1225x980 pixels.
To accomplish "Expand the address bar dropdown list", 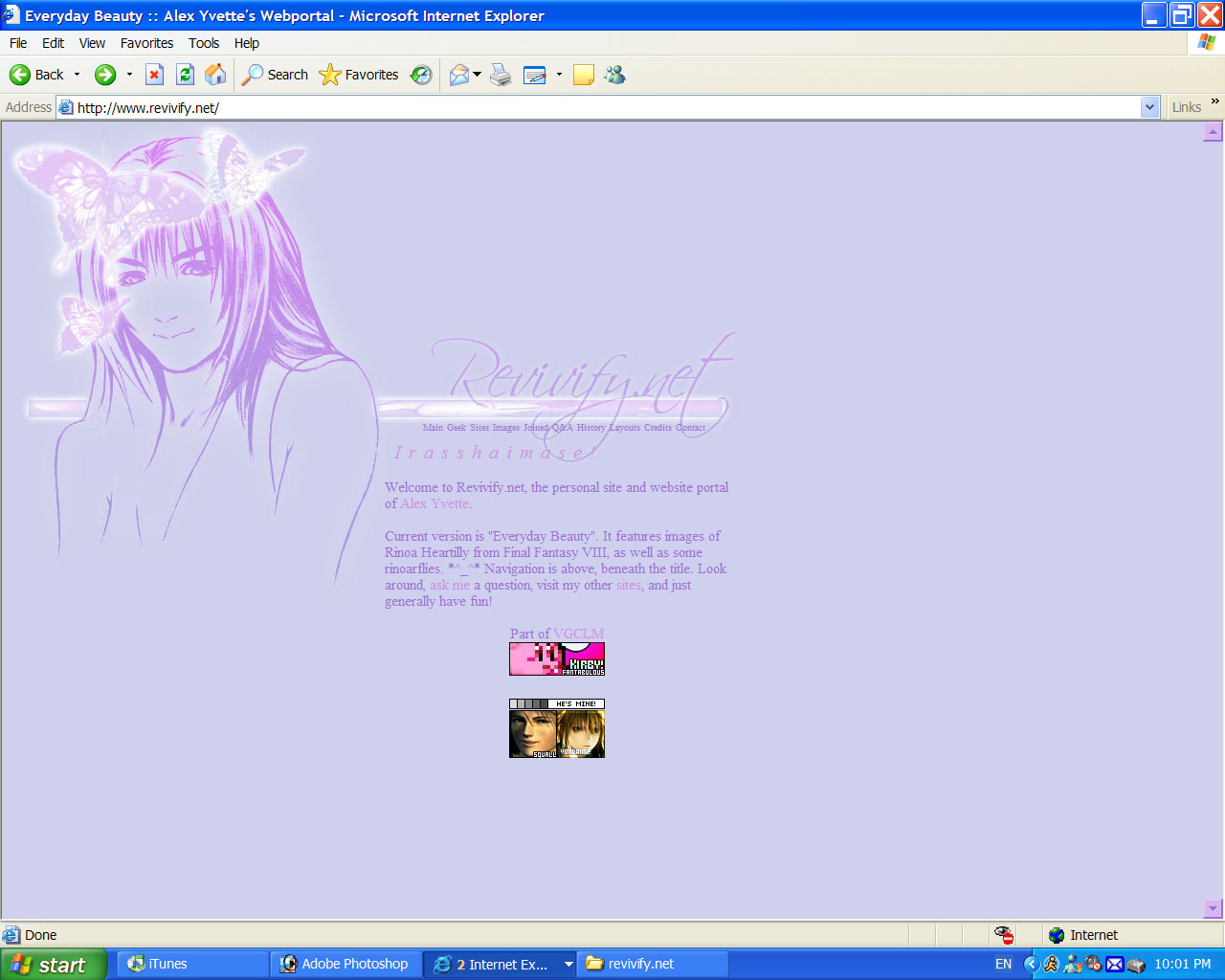I will tap(1150, 107).
